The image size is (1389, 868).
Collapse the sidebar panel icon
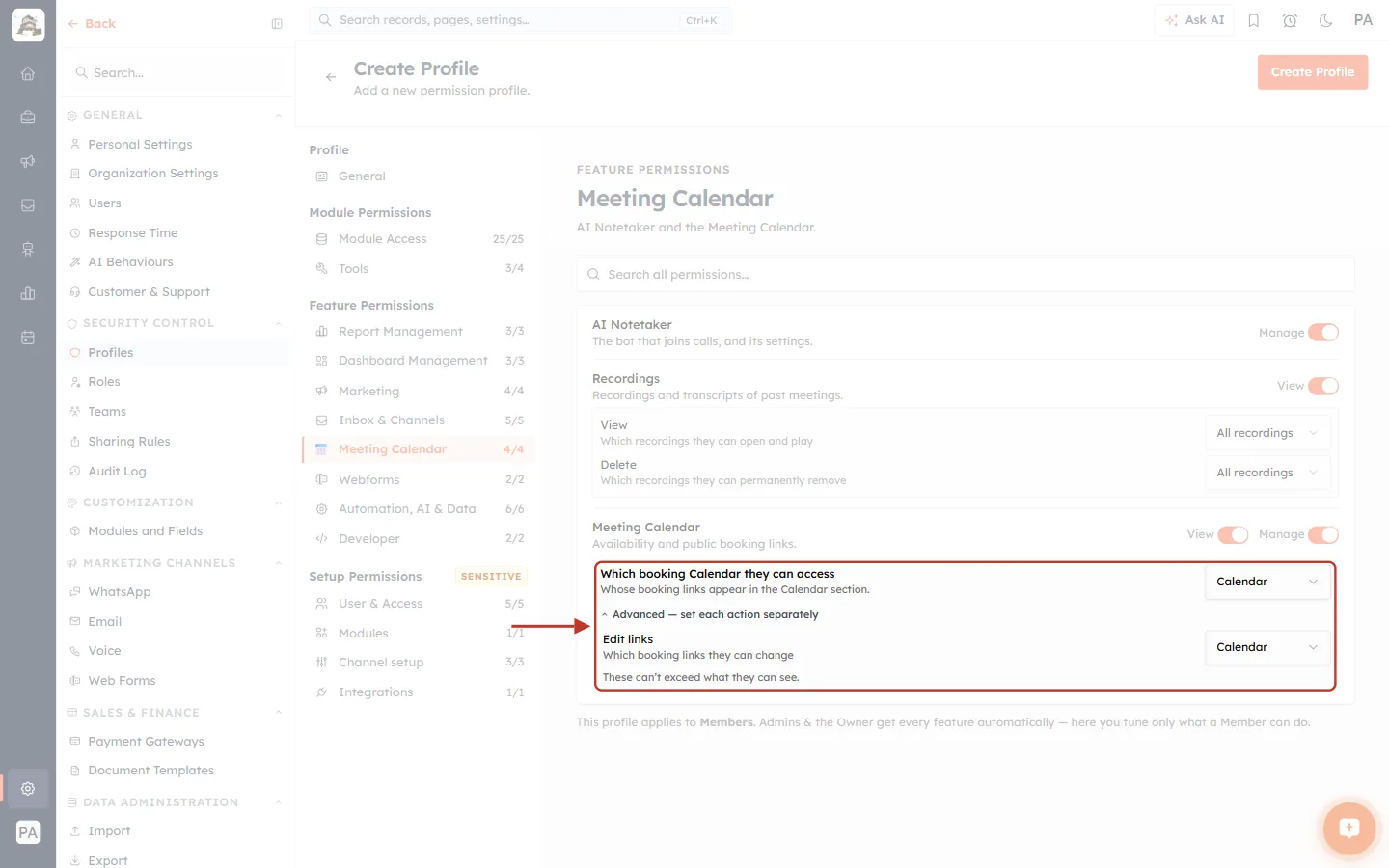click(x=277, y=24)
